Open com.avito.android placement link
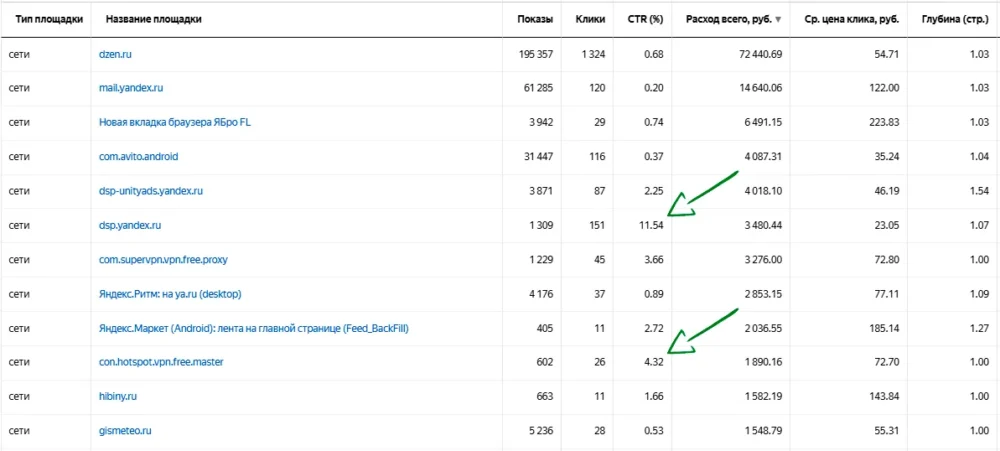1000x451 pixels. 138,156
